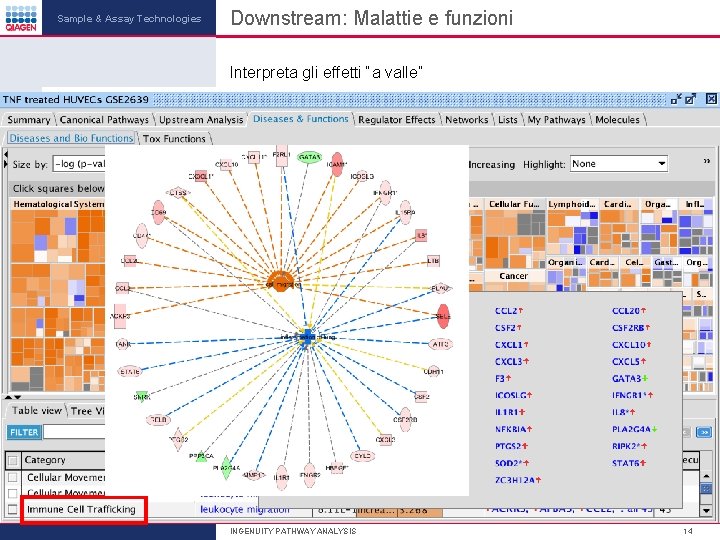Click the CXCL1 gene link
This screenshot has width=720, height=540.
click(509, 344)
